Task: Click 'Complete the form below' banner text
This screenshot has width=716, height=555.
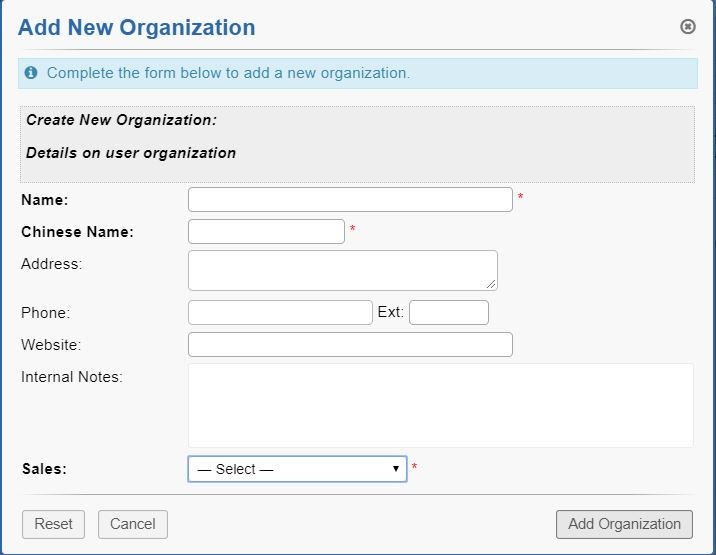Action: pos(228,73)
